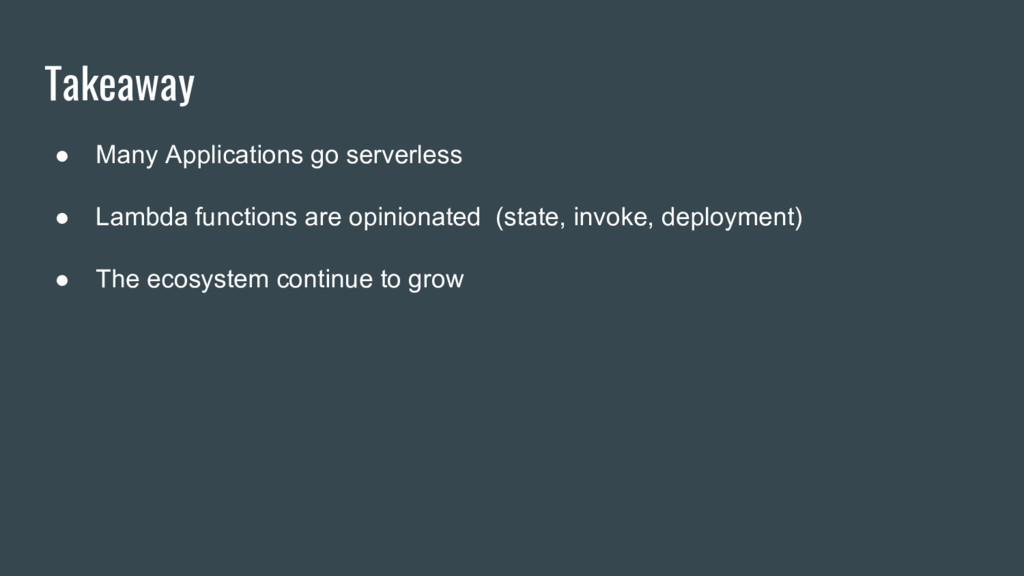Click the word The in third bullet
Viewport: 1024px width, 576px height.
pyautogui.click(x=118, y=279)
